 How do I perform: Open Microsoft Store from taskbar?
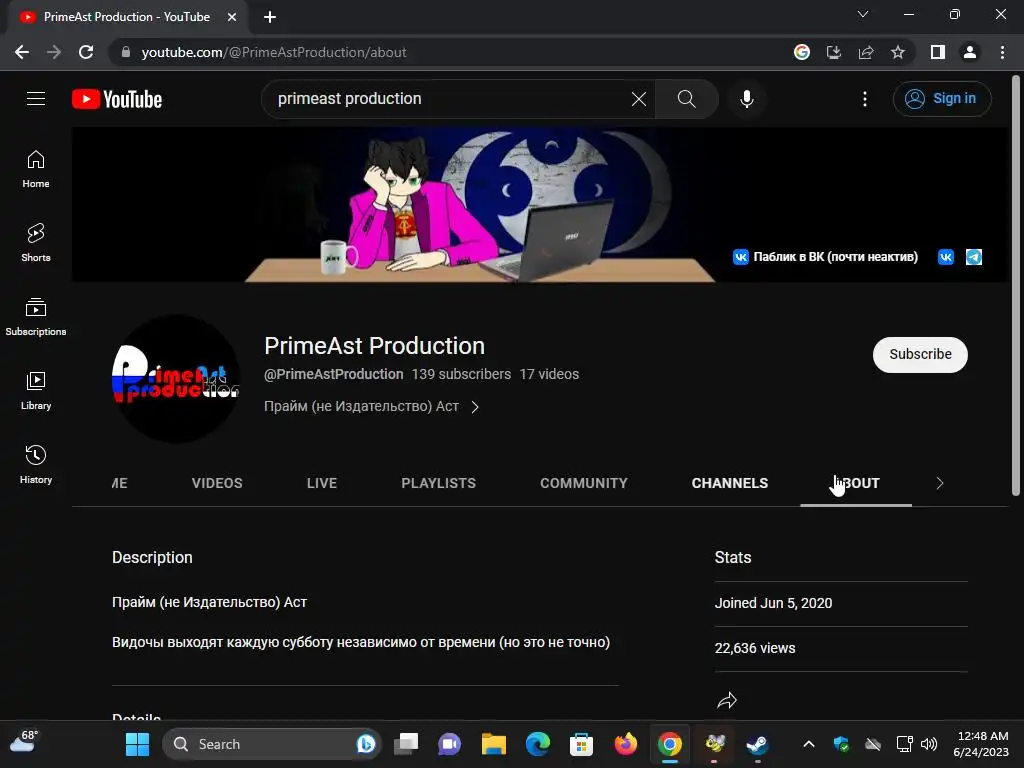[x=581, y=744]
